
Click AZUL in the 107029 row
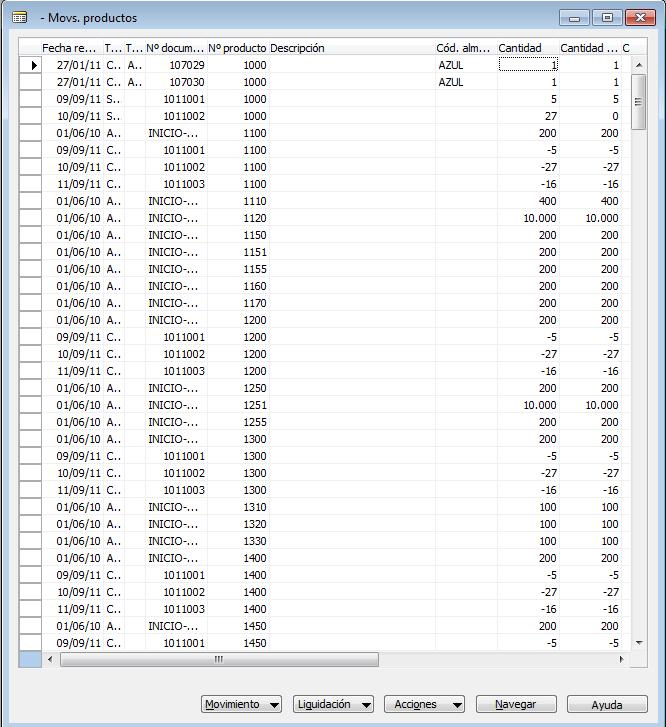[451, 65]
